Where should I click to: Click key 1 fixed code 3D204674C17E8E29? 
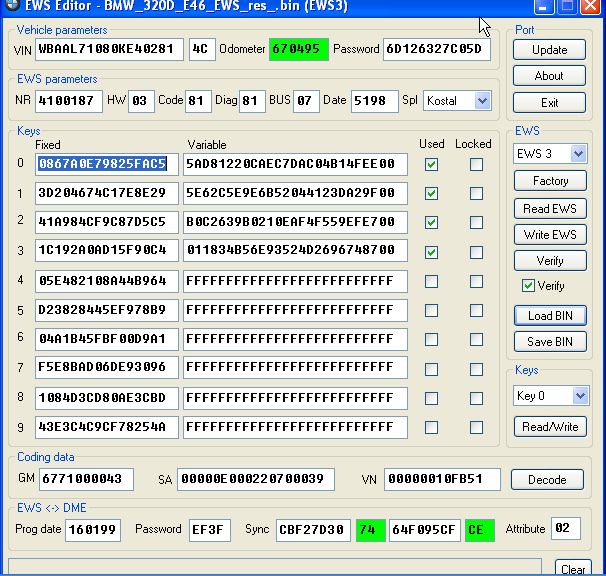[x=107, y=193]
